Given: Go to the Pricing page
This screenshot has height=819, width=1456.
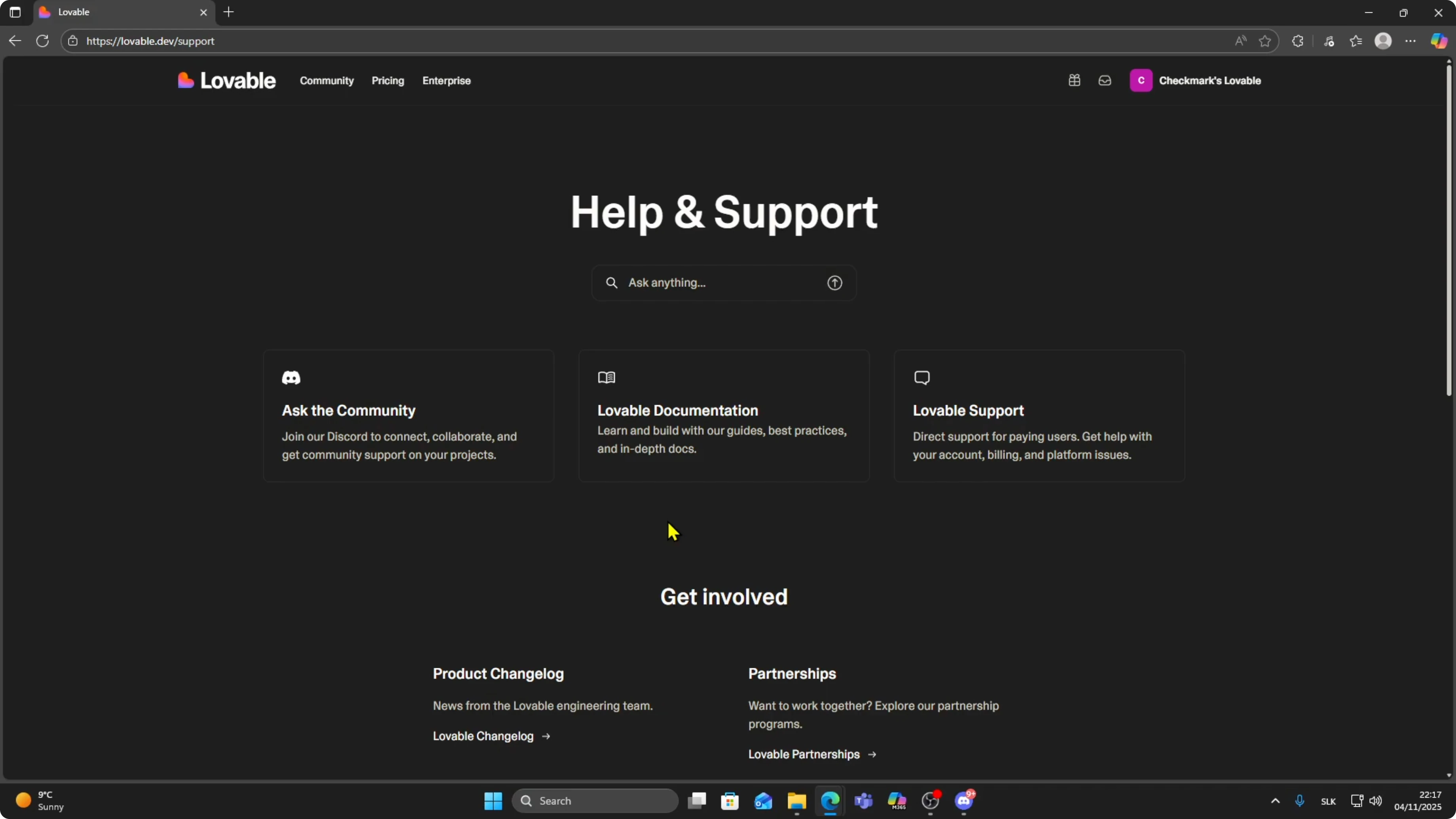Looking at the screenshot, I should point(388,81).
